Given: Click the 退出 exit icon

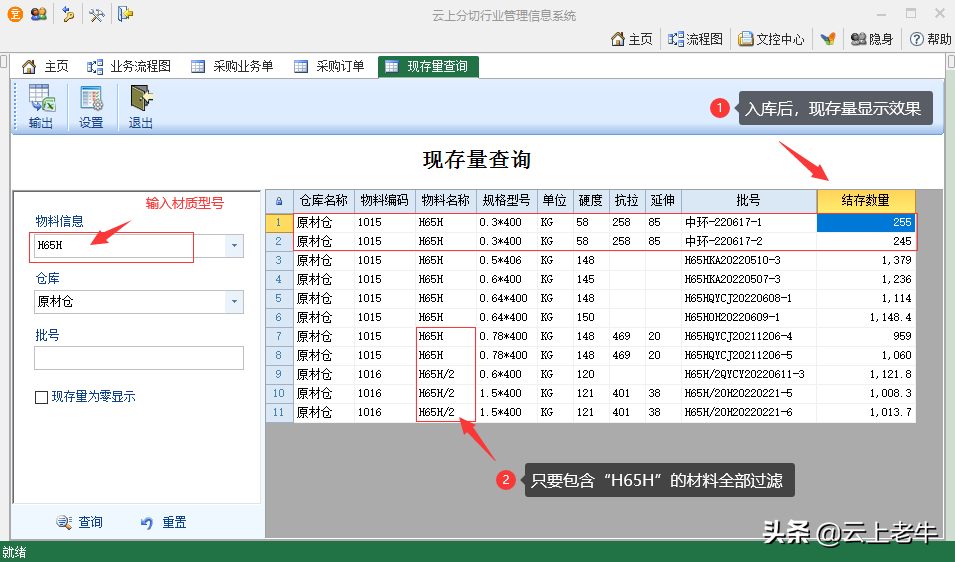Looking at the screenshot, I should pyautogui.click(x=141, y=106).
